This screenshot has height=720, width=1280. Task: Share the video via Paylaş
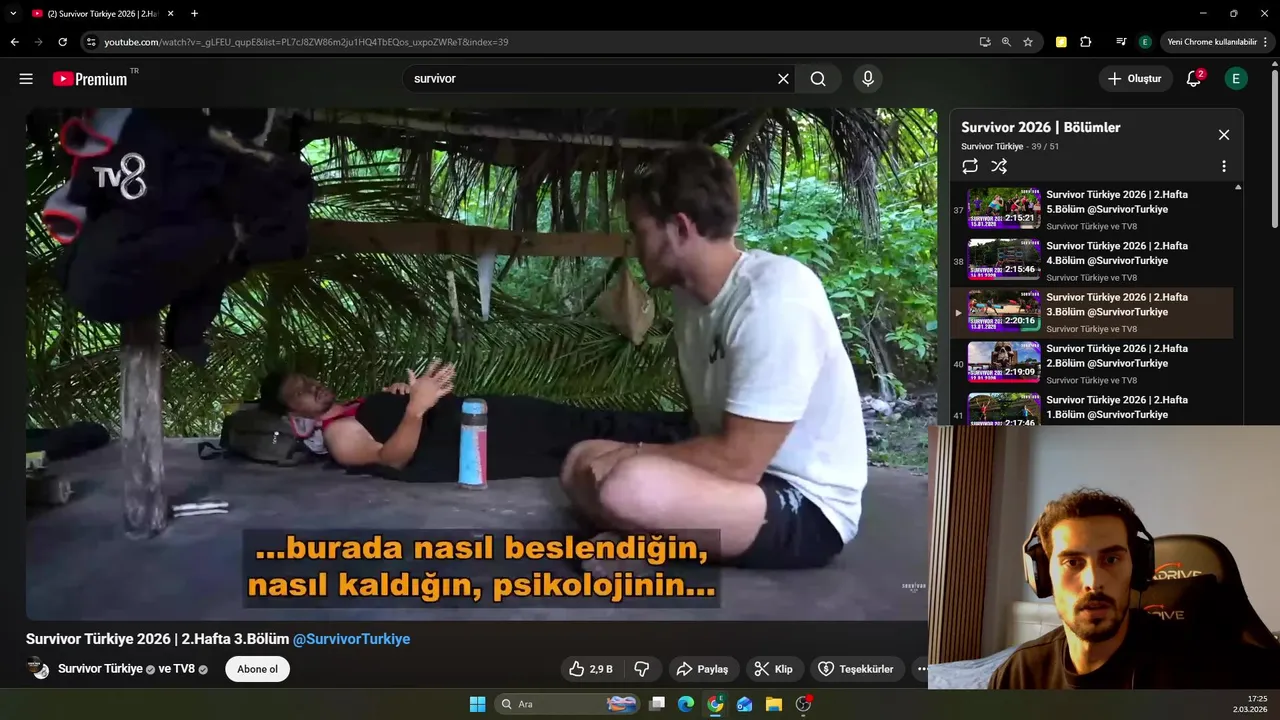tap(703, 669)
